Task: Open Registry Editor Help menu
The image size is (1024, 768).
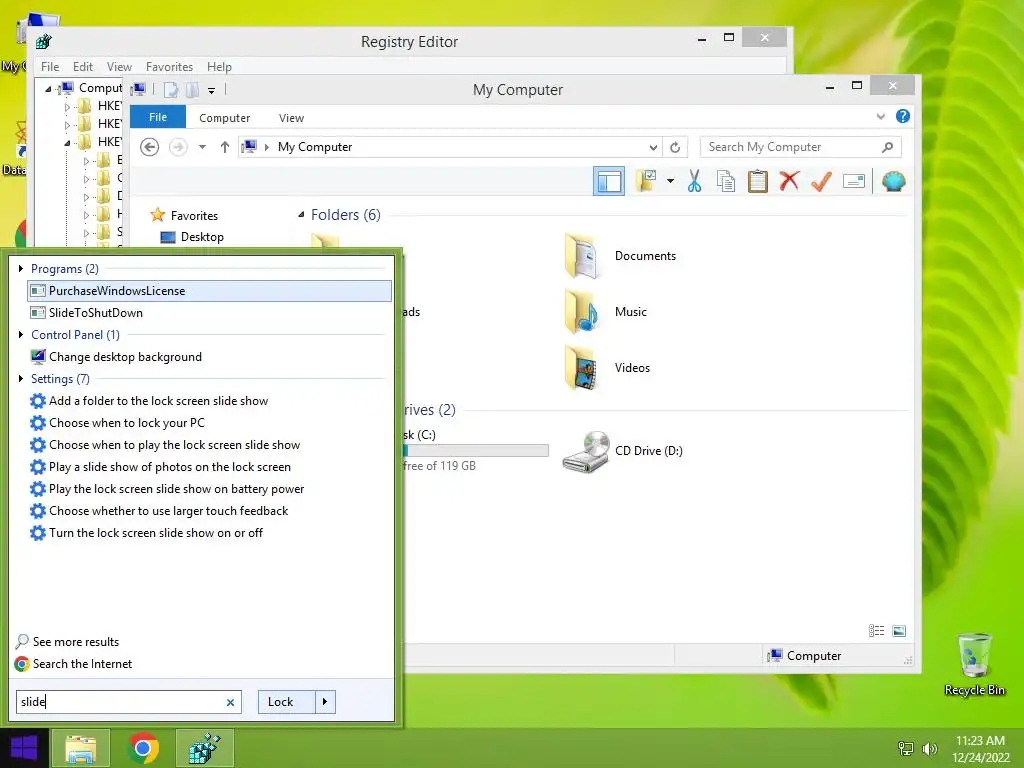Action: coord(219,67)
